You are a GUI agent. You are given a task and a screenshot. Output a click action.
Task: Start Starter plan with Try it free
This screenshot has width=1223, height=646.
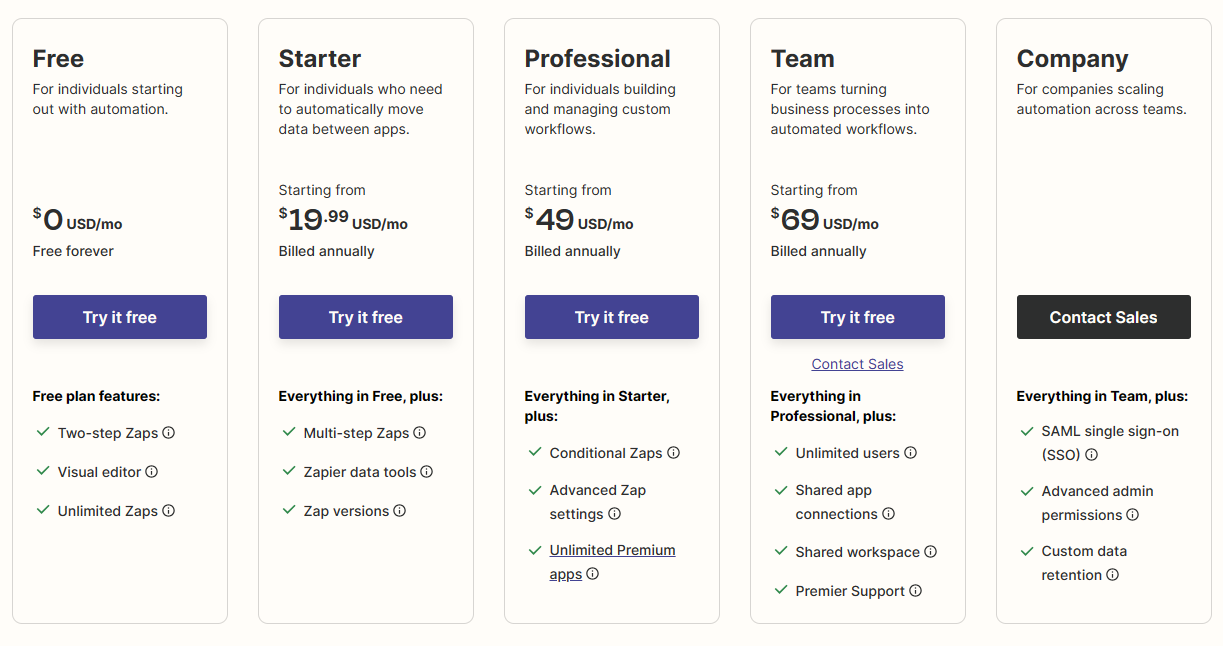tap(366, 317)
